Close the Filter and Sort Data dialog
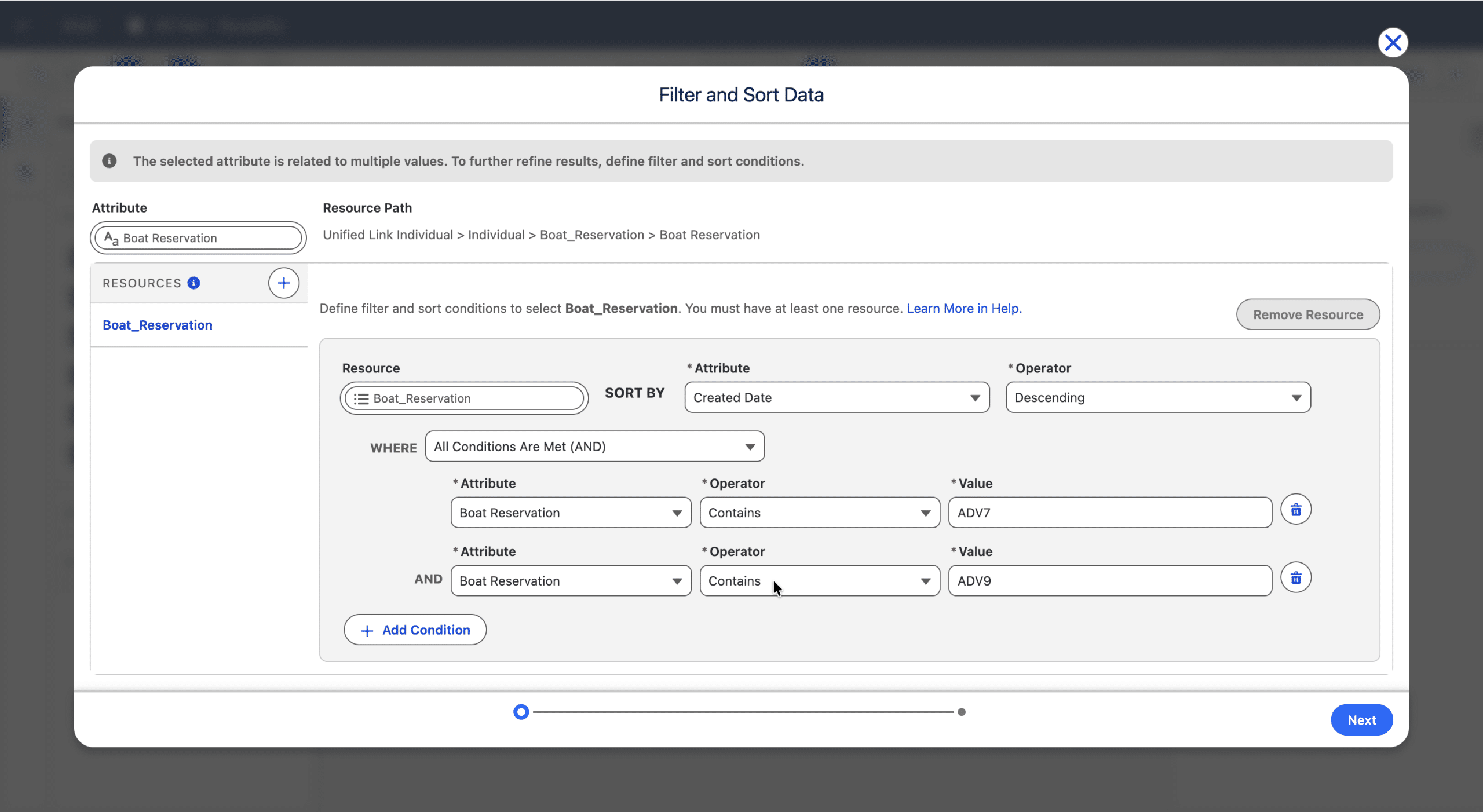Screen dimensions: 1483x812 click(1393, 43)
